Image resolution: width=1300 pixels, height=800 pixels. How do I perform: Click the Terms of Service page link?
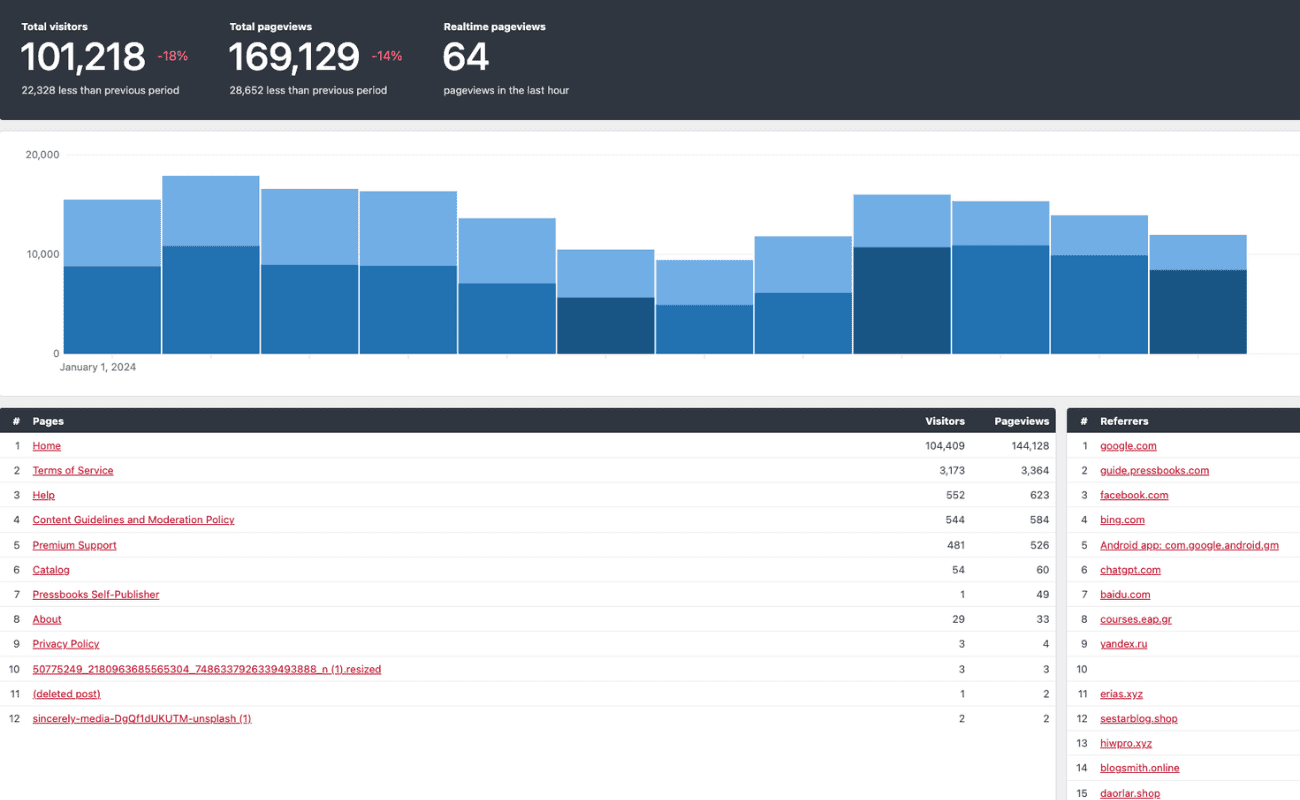73,471
